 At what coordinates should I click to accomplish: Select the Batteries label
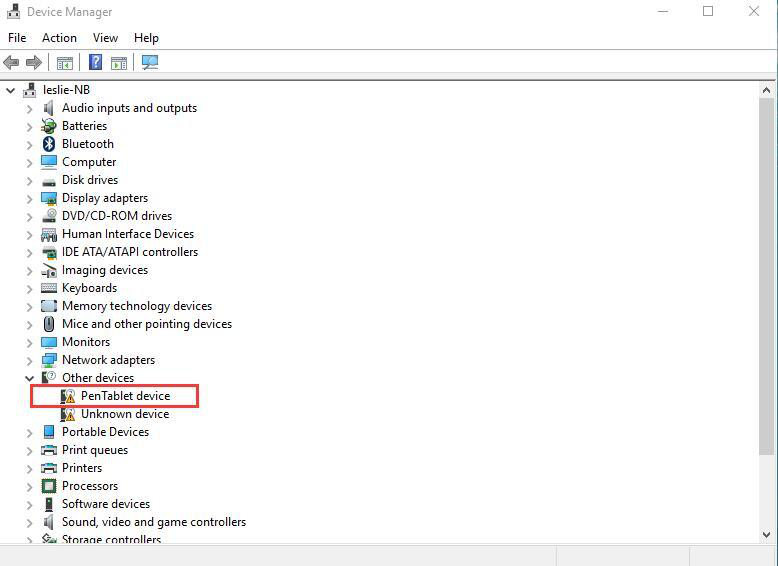coord(84,126)
